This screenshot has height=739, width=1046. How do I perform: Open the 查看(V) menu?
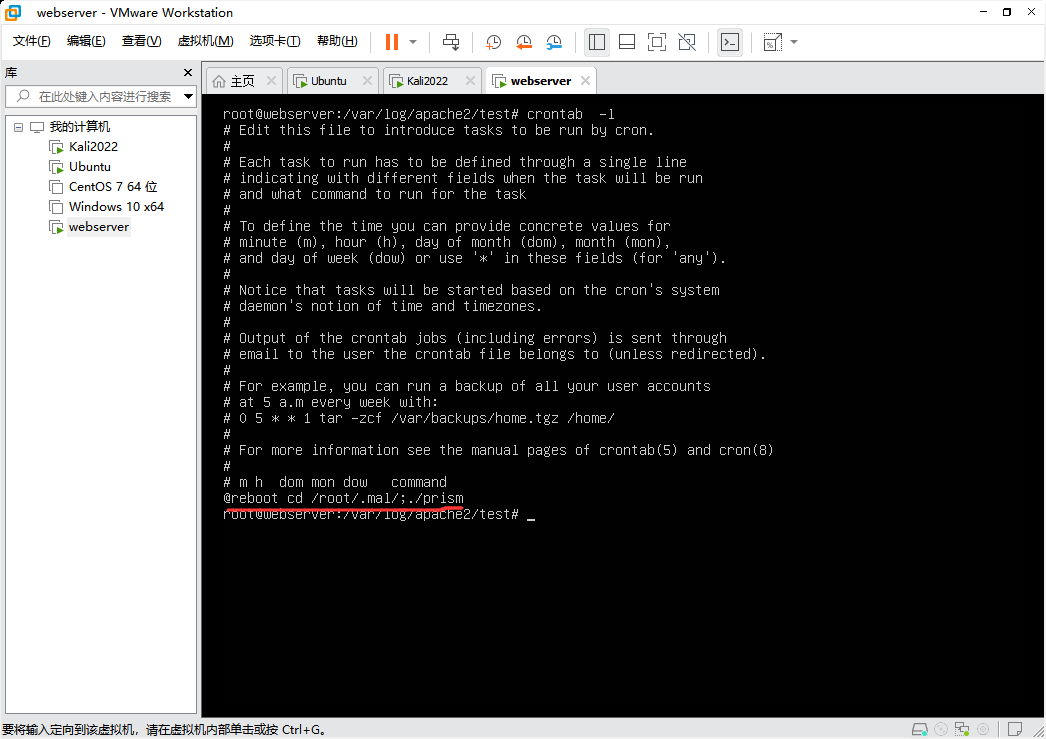pyautogui.click(x=141, y=41)
